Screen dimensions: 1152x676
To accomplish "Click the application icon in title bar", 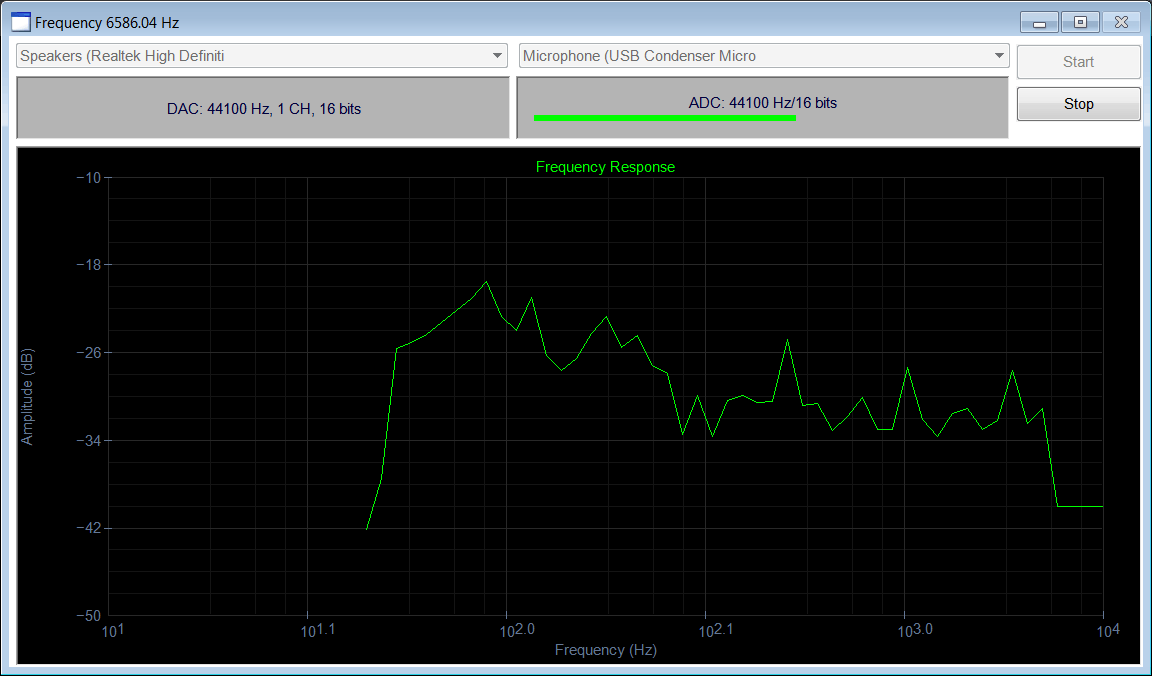I will [x=21, y=22].
